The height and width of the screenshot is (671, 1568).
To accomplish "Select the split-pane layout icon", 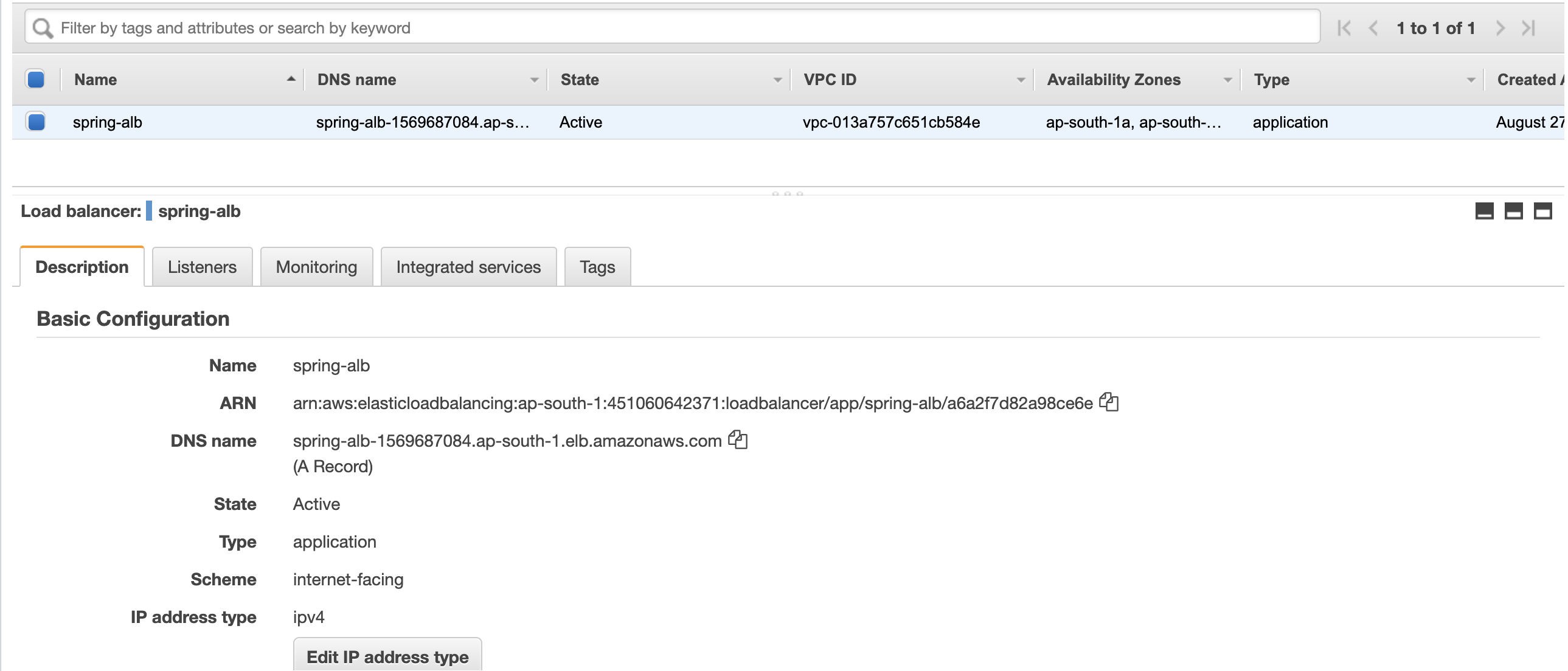I will [1515, 211].
